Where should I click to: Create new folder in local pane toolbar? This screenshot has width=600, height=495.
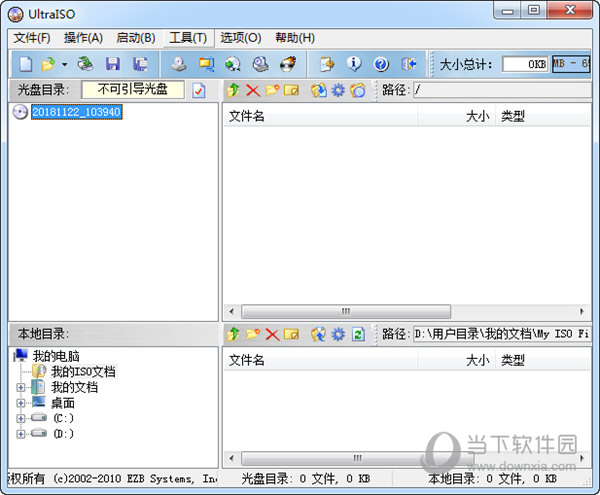point(253,334)
